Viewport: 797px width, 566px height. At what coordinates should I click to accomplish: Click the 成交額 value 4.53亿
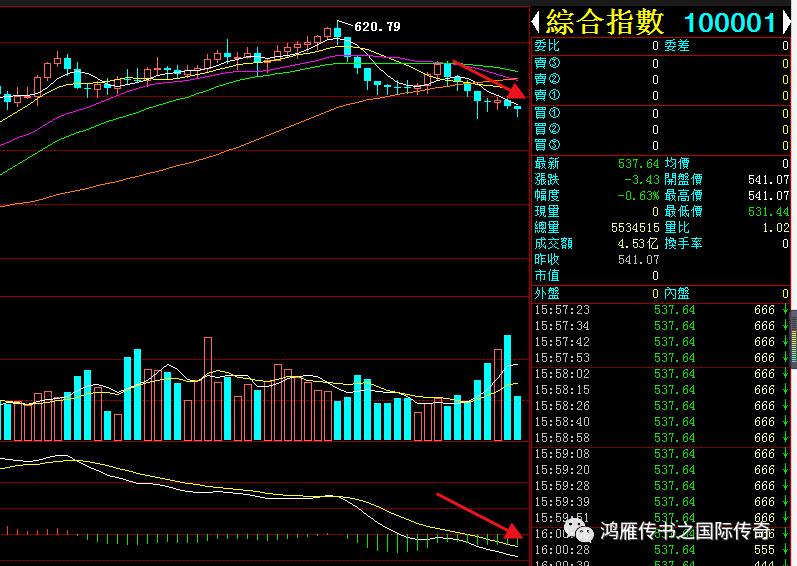[638, 244]
